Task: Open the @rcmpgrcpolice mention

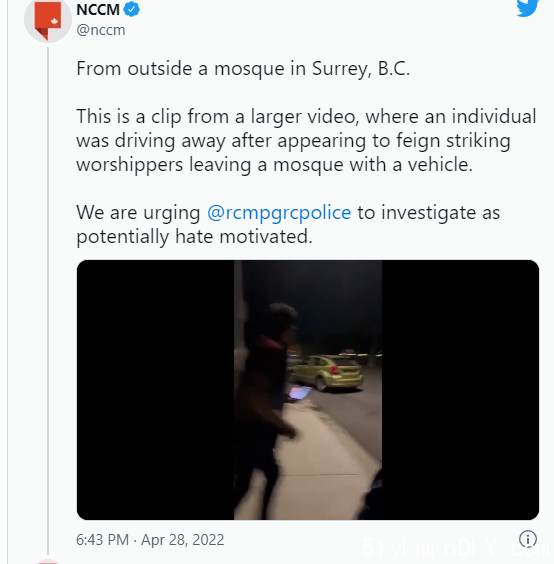Action: coord(279,213)
